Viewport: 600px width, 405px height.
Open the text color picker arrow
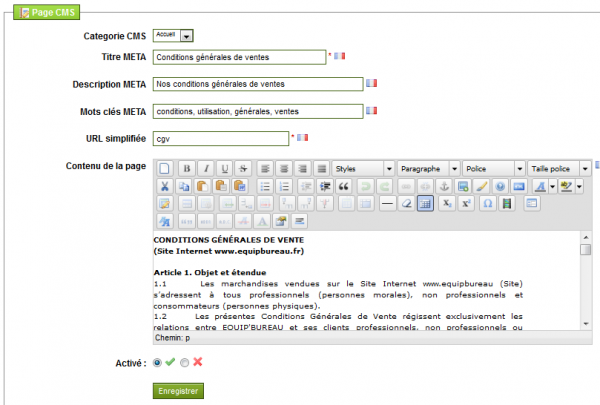tap(553, 186)
